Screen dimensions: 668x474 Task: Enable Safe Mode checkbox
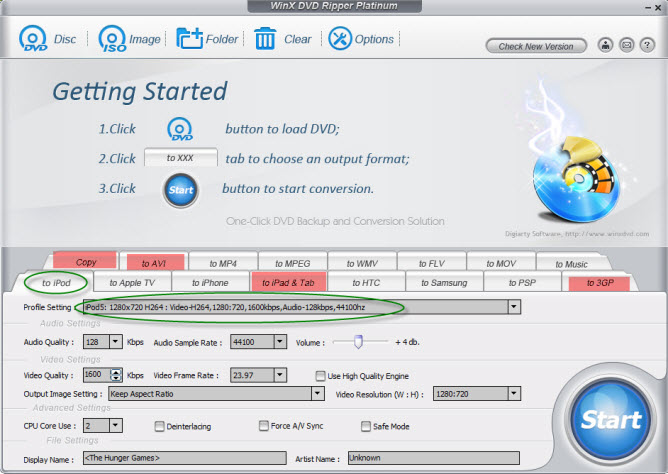[x=366, y=426]
